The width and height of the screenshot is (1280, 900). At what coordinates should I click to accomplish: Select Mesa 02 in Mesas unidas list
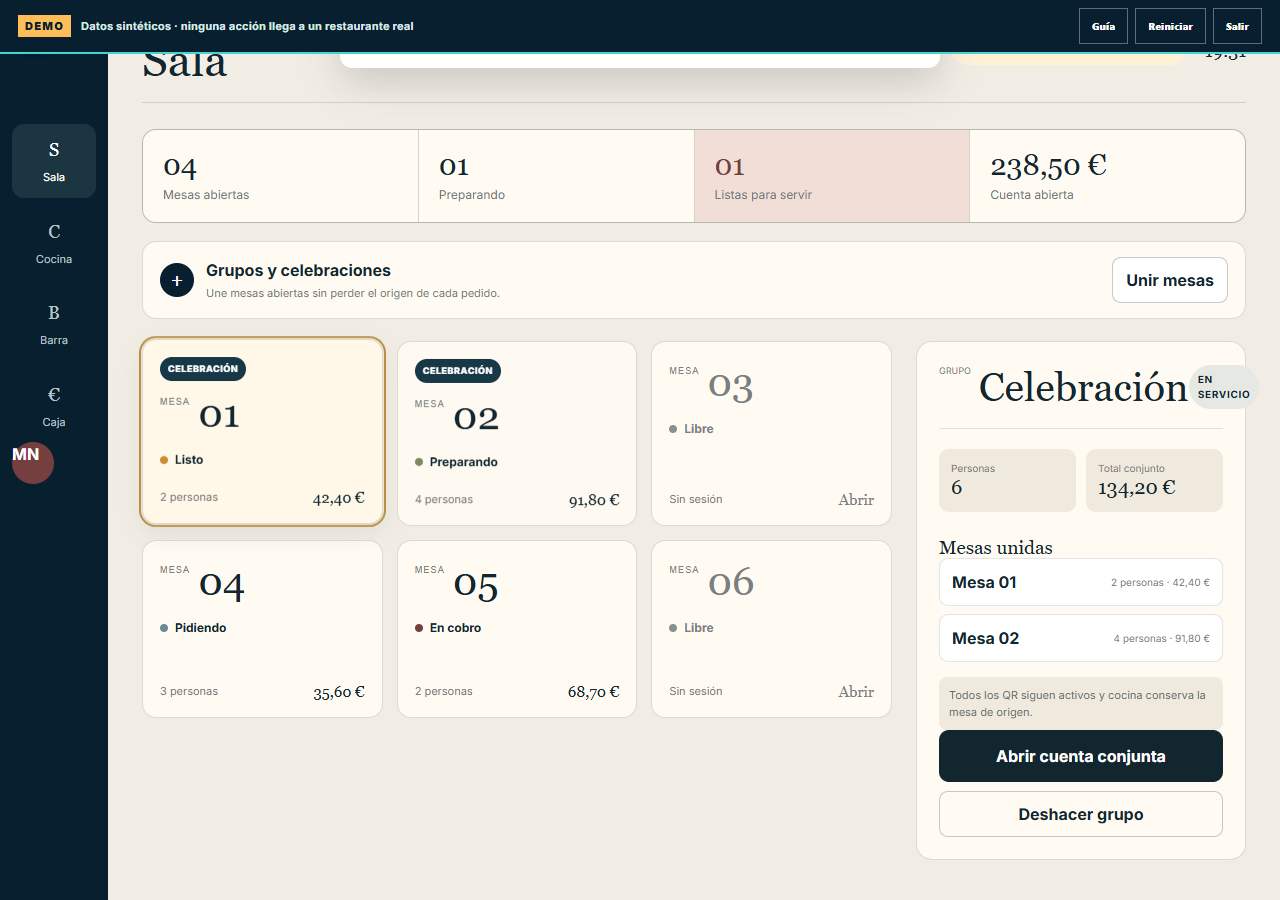click(x=1081, y=638)
